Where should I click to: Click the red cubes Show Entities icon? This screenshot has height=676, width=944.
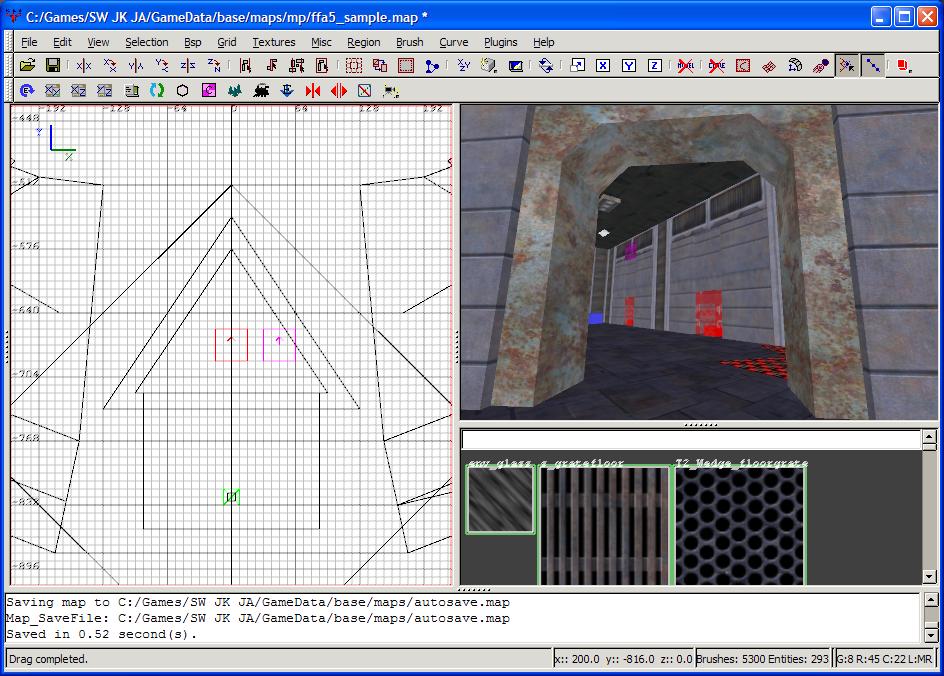(x=904, y=65)
